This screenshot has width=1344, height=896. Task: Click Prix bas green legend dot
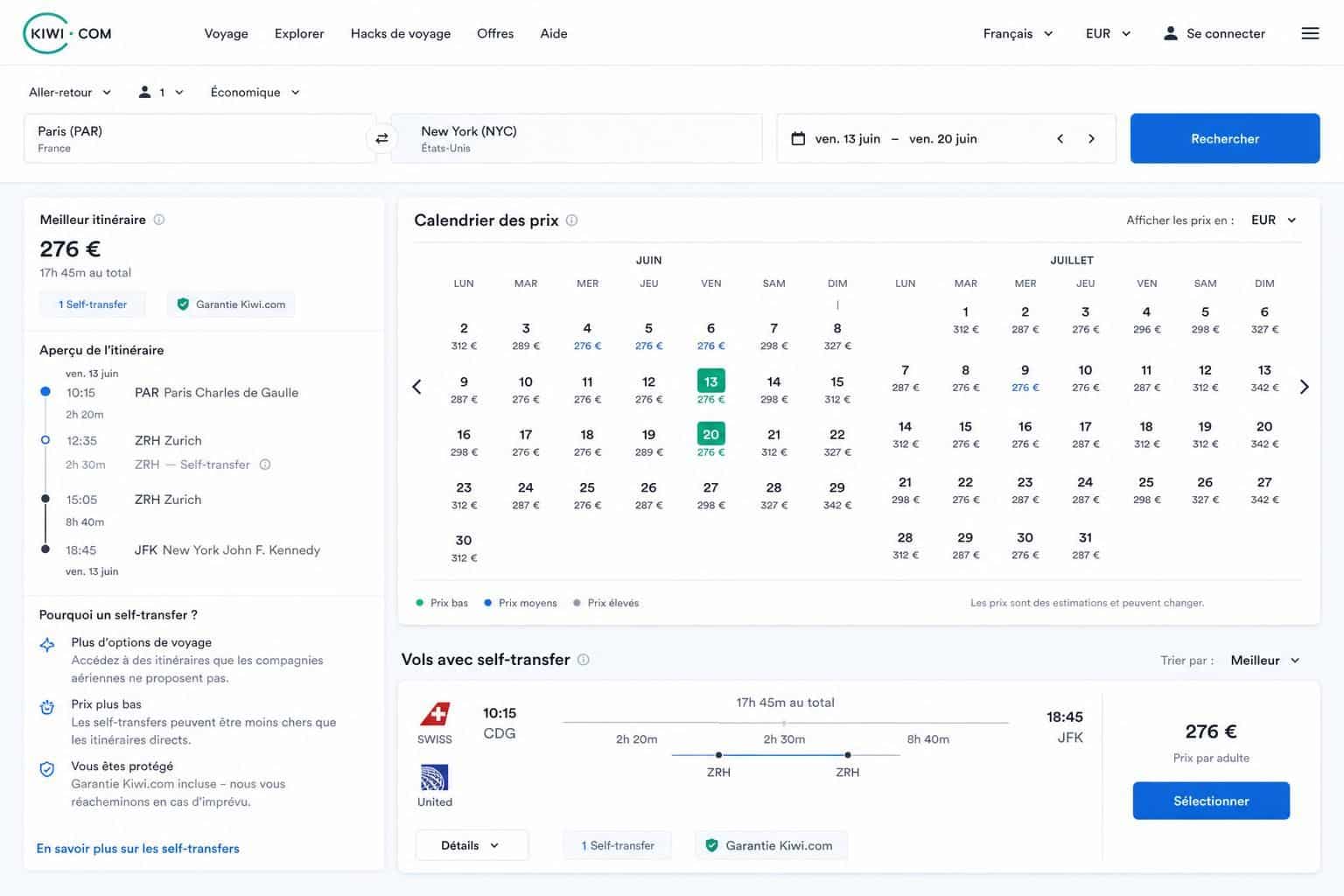coord(420,603)
